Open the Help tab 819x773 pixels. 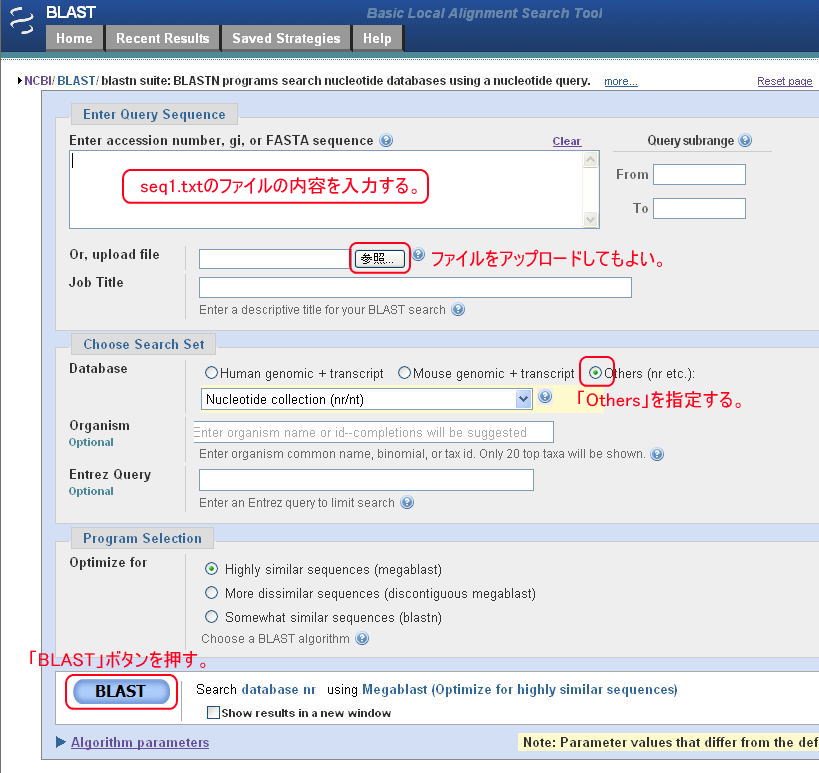[x=377, y=39]
